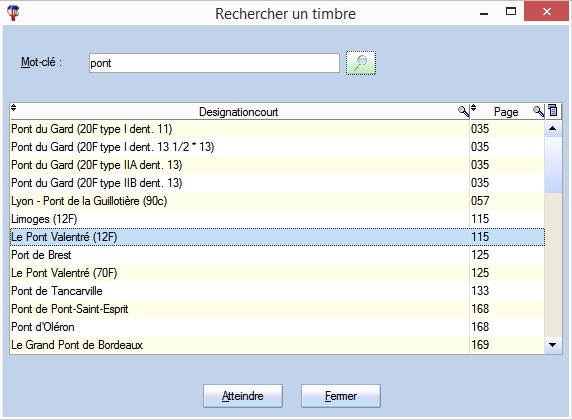This screenshot has height=420, width=572.
Task: Click the magnifier search button beside Mot-clé
Action: (x=361, y=63)
